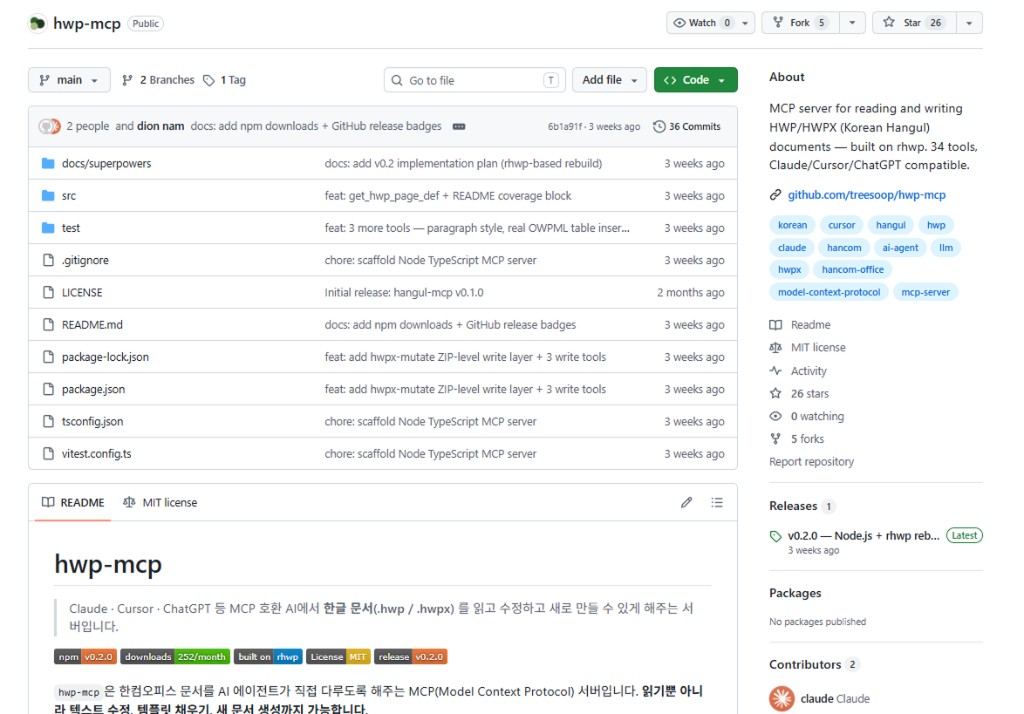
Task: View the 36 Commits history
Action: click(687, 126)
